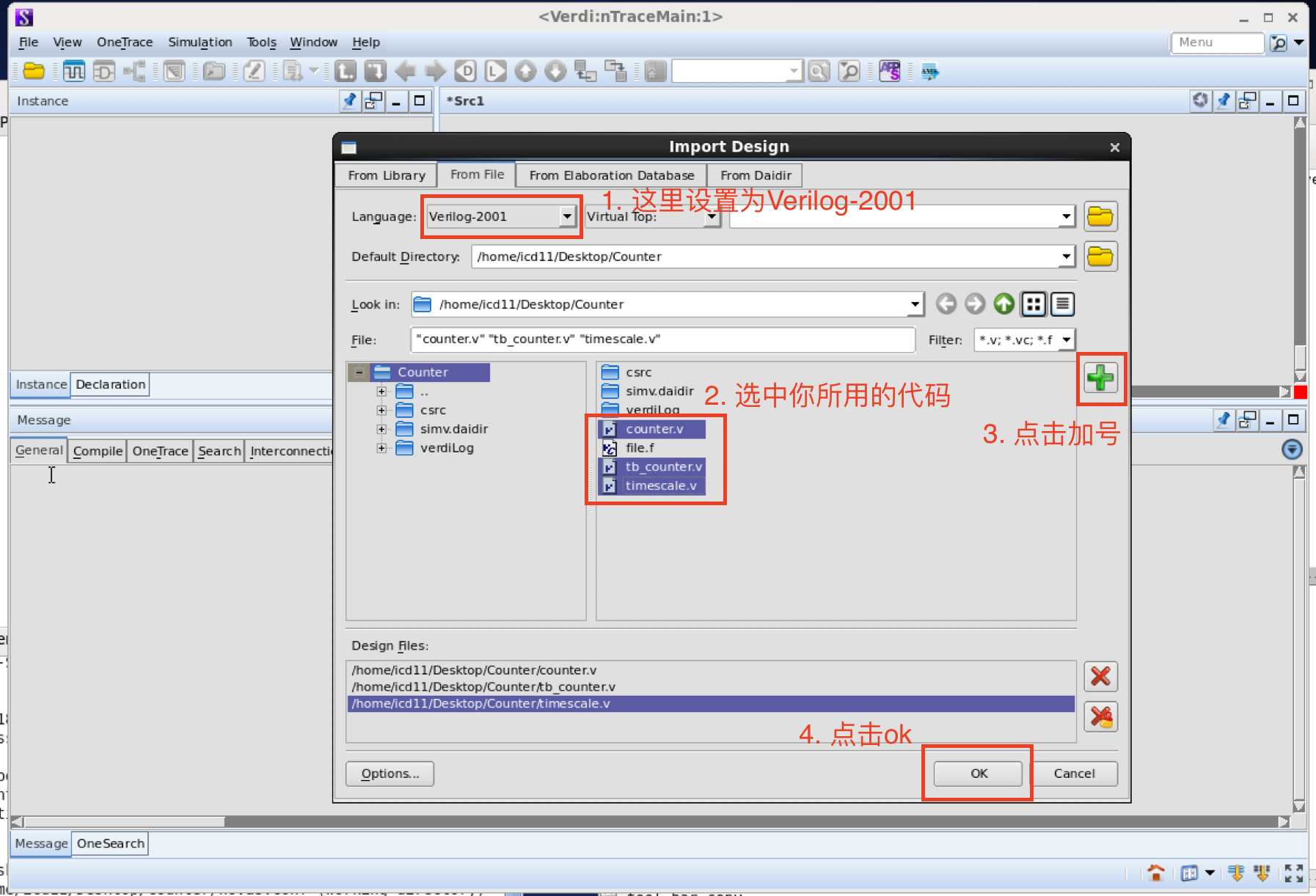Click the Options button
The image size is (1316, 896).
[390, 773]
